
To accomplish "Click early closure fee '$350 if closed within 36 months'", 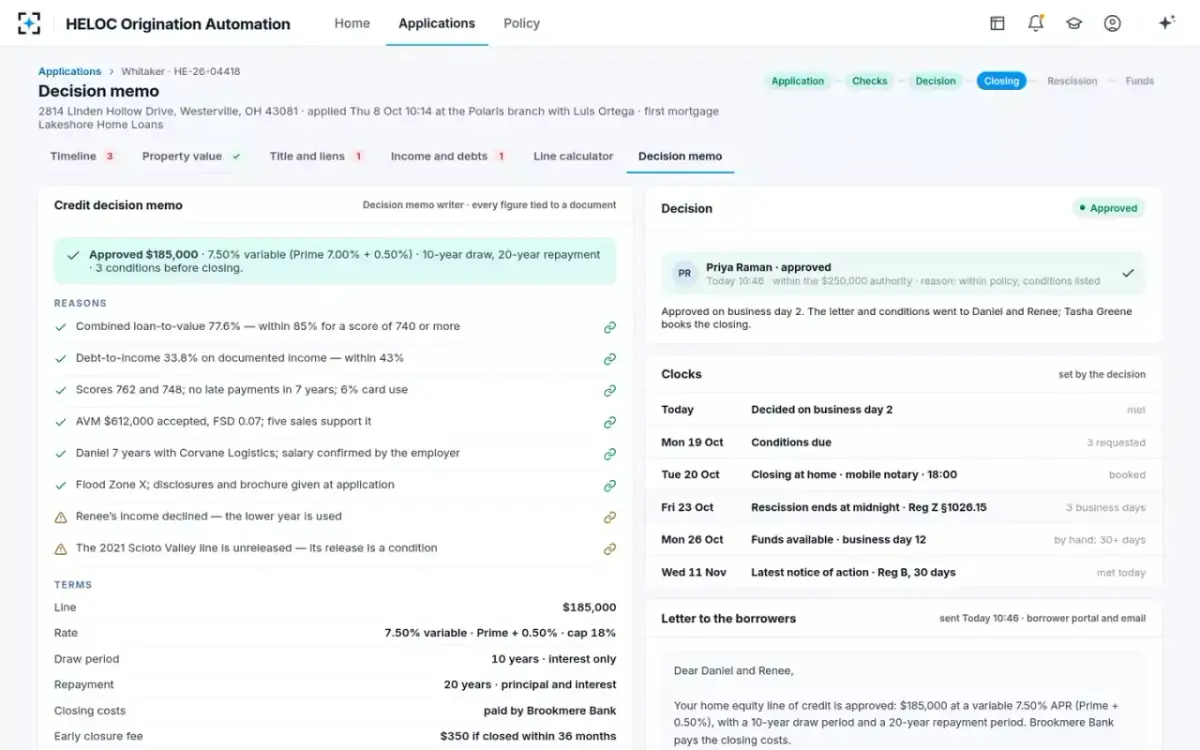I will coord(528,736).
